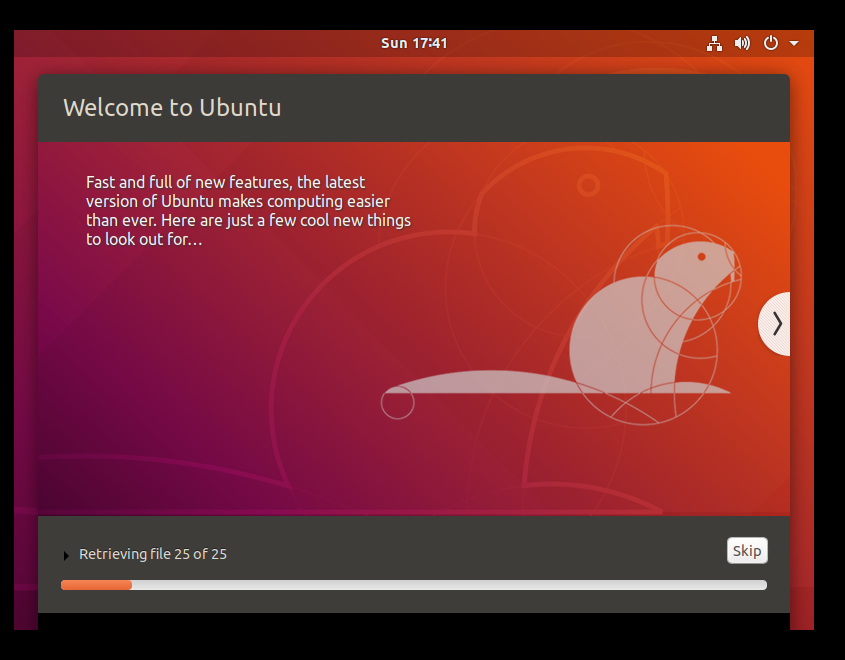The height and width of the screenshot is (660, 845).
Task: Click the 'Fast and full of new features' paragraph
Action: (248, 211)
